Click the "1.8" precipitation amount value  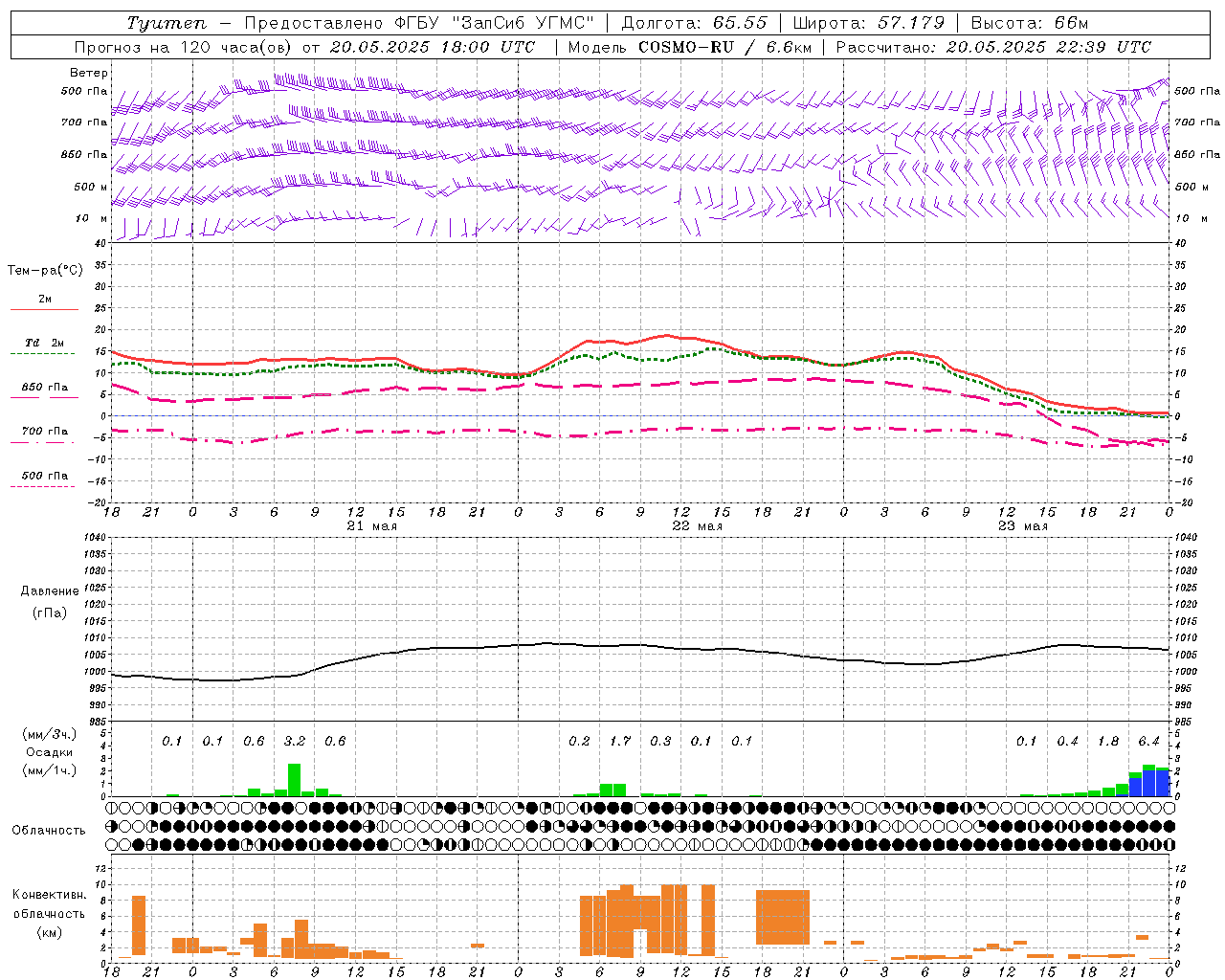1108,741
